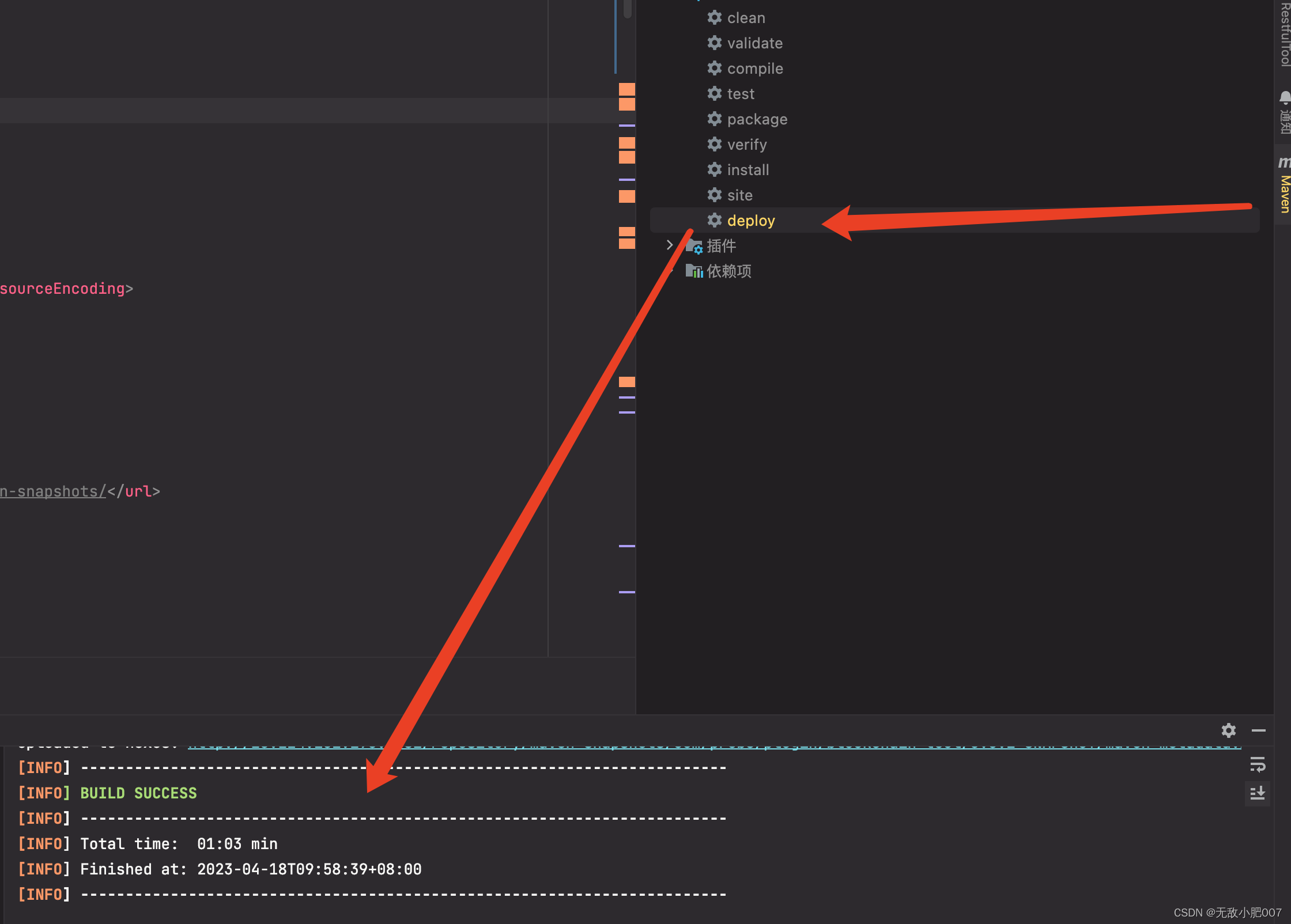Image resolution: width=1291 pixels, height=924 pixels.
Task: Open run console settings gear
Action: coord(1229,730)
